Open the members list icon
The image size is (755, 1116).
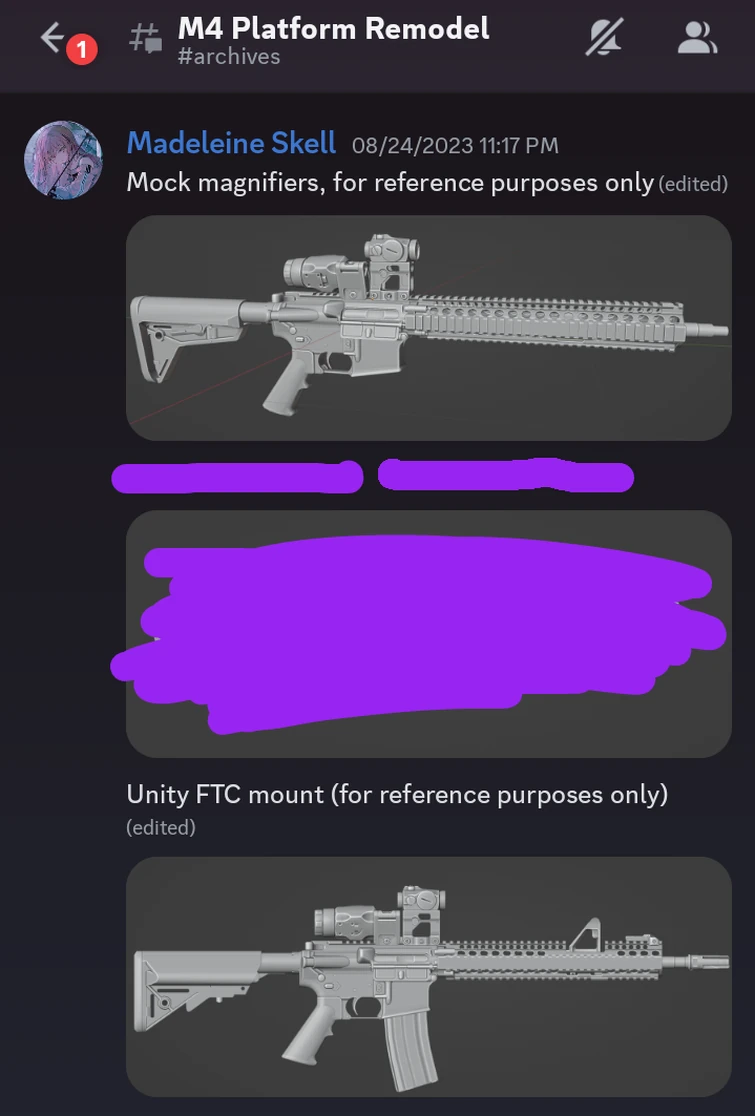point(697,38)
